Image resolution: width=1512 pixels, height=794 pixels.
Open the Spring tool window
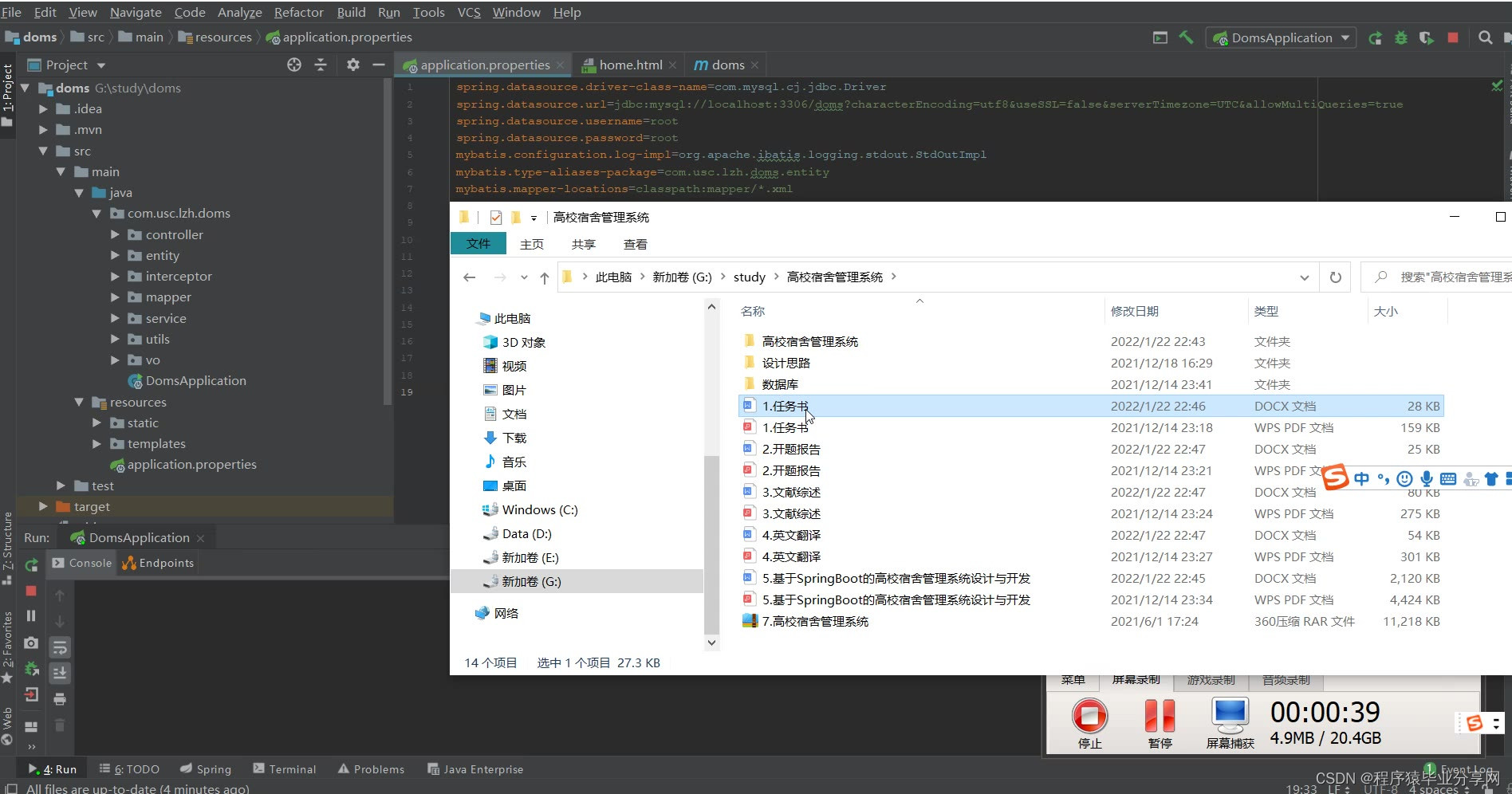[x=206, y=769]
